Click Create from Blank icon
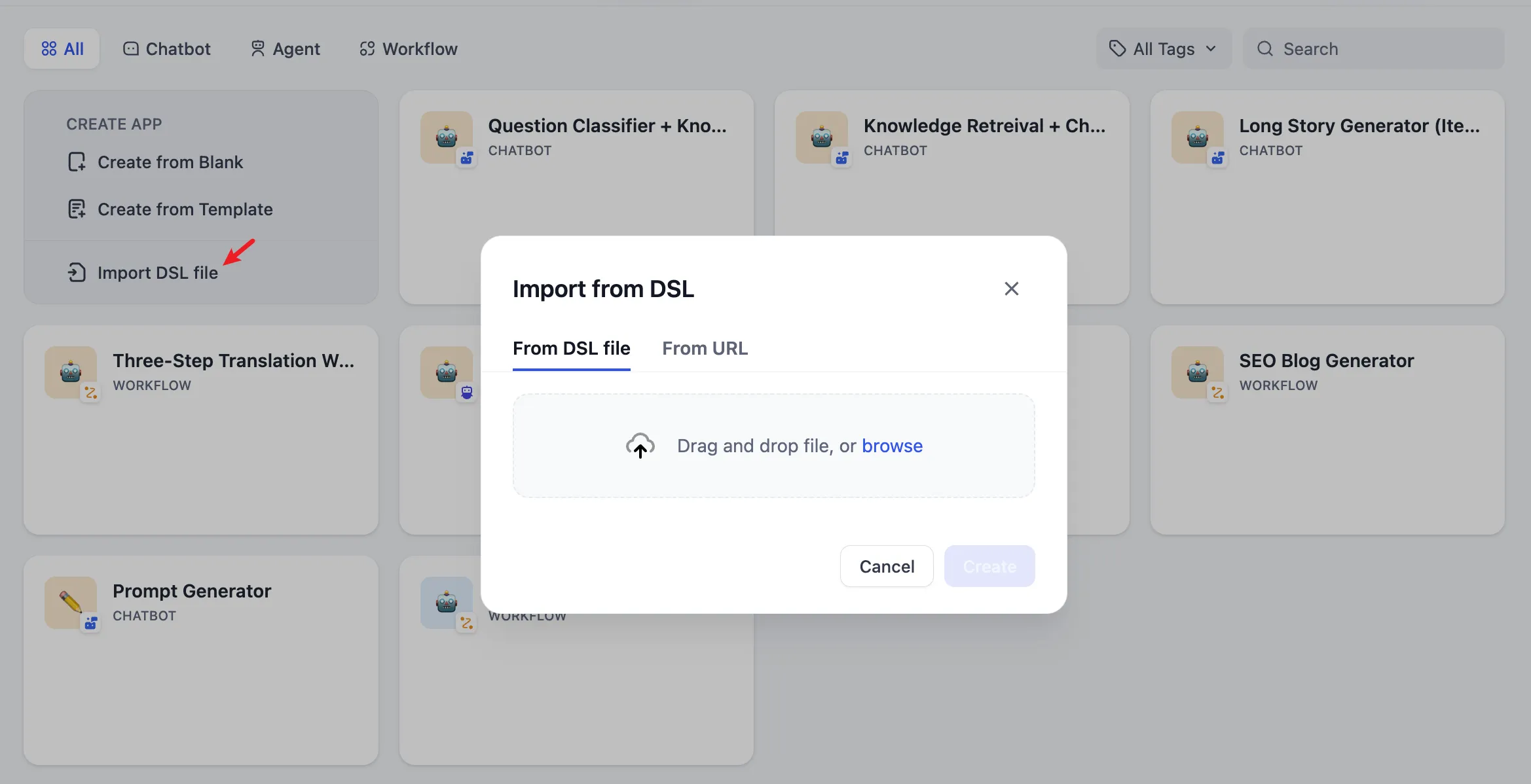 click(77, 162)
